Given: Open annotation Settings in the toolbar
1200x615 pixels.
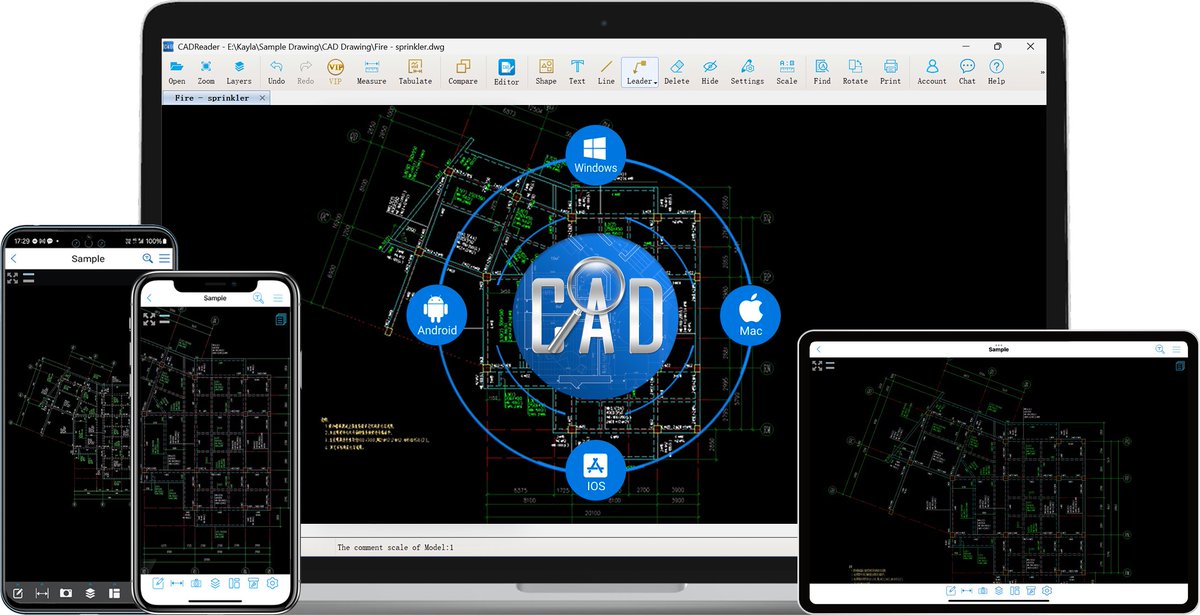Looking at the screenshot, I should click(747, 71).
